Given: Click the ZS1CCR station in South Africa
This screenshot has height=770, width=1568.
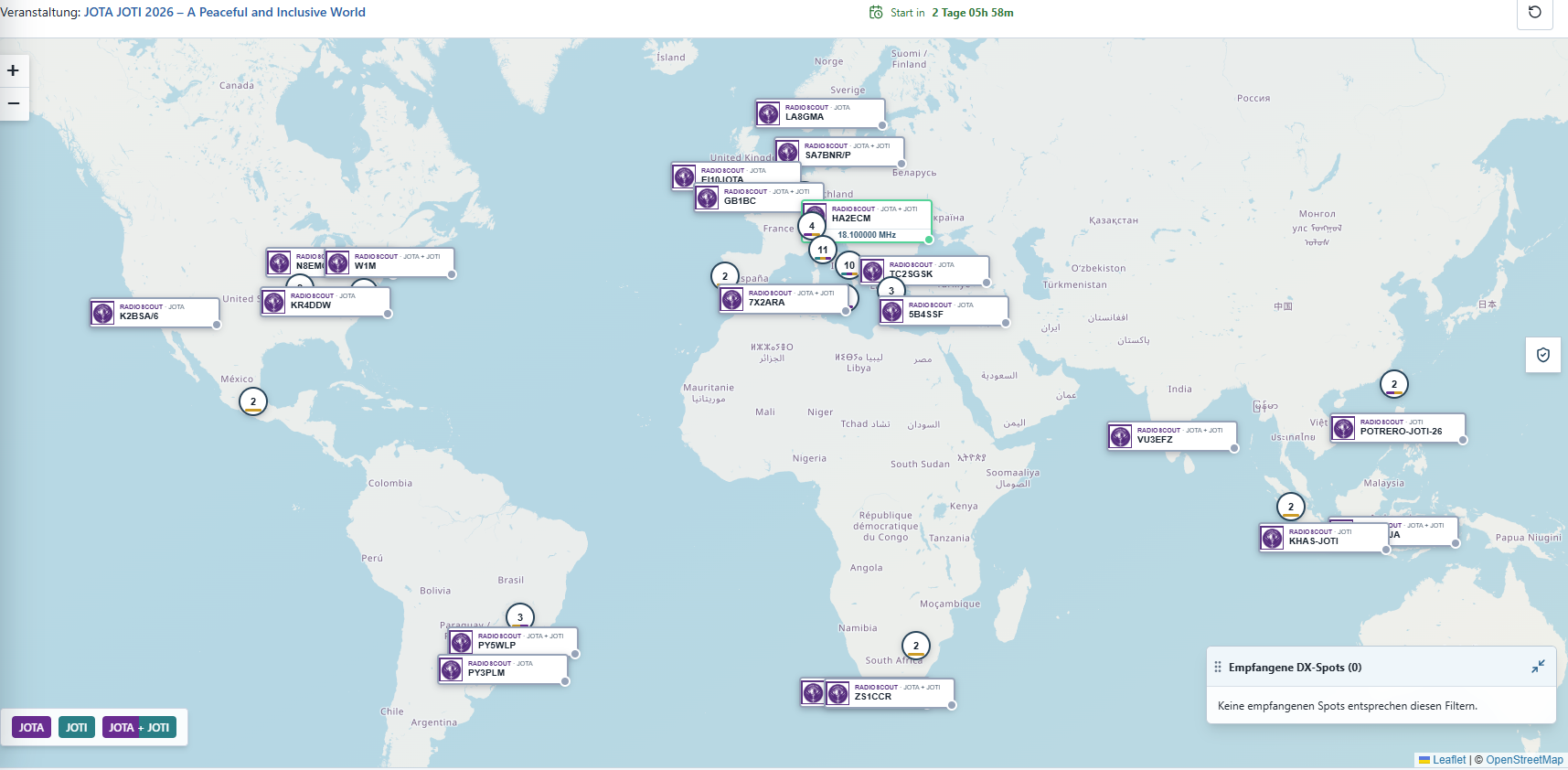Looking at the screenshot, I should click(x=890, y=693).
